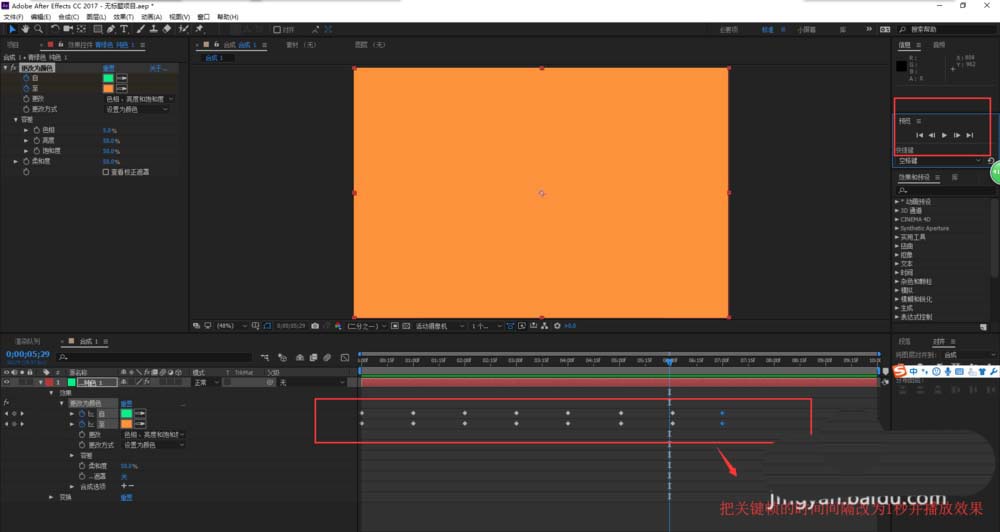Toggle stopwatch for 自 property in Effect Controls
1000x532 pixels.
click(x=26, y=78)
